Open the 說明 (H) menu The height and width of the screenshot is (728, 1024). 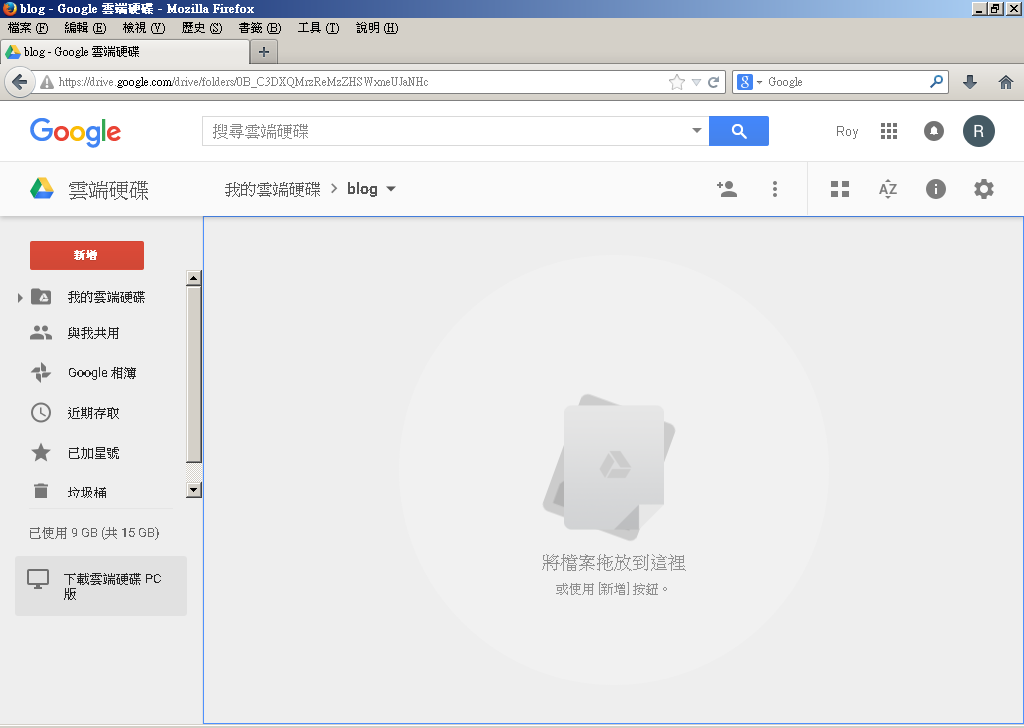[377, 28]
